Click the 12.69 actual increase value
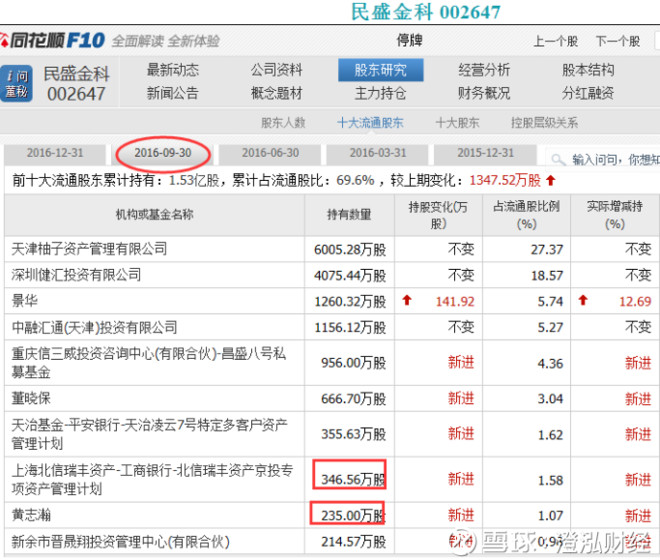This screenshot has height=560, width=660. (635, 302)
